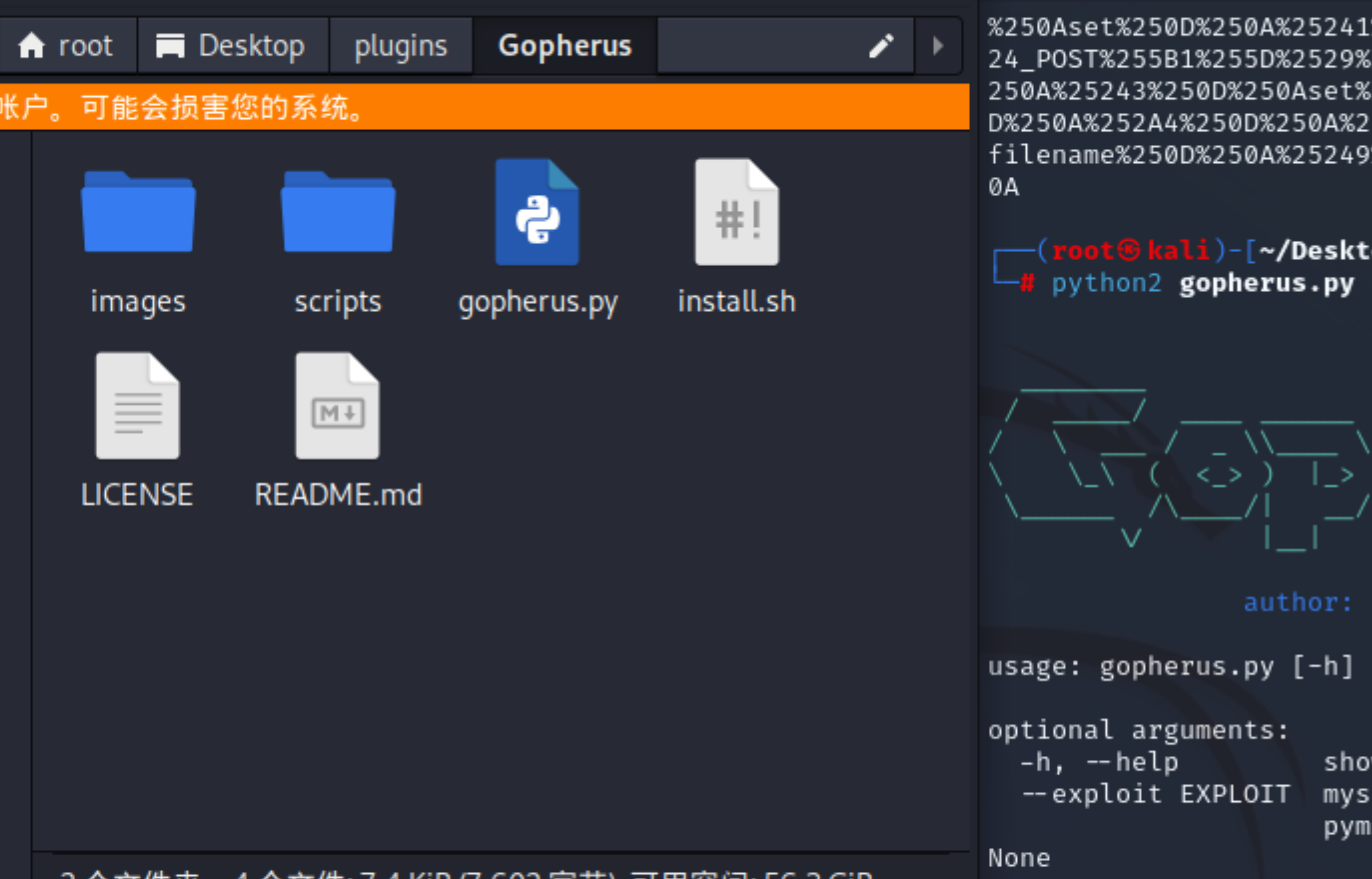The height and width of the screenshot is (879, 1372).
Task: Select the LICENSE text file icon
Action: click(x=138, y=405)
